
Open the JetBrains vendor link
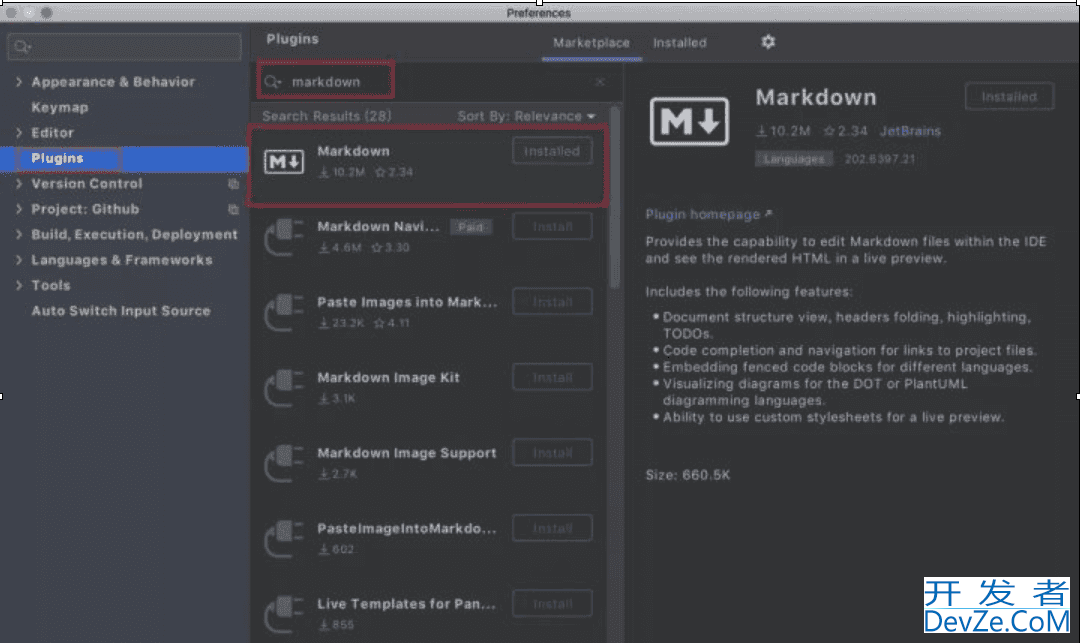910,131
